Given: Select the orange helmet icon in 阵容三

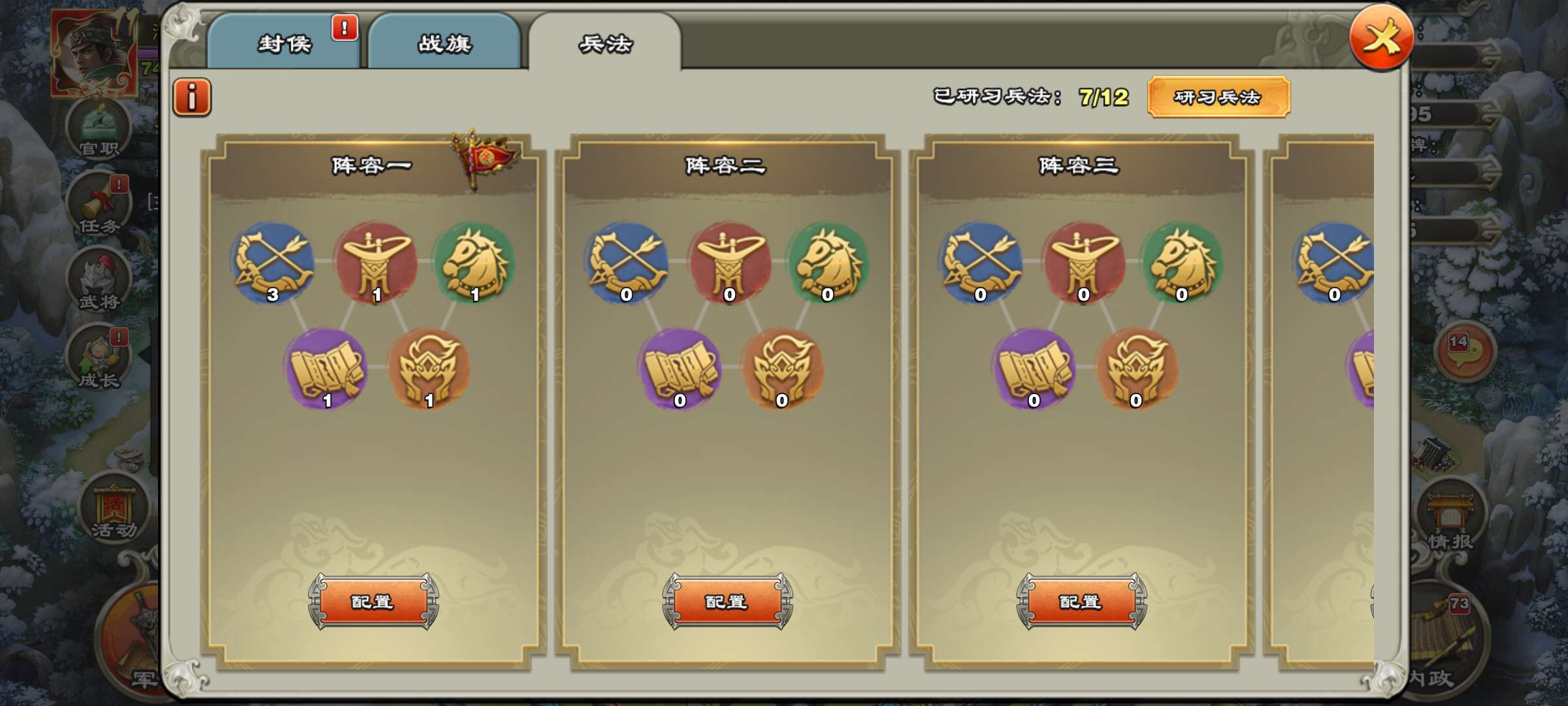Looking at the screenshot, I should (1137, 369).
